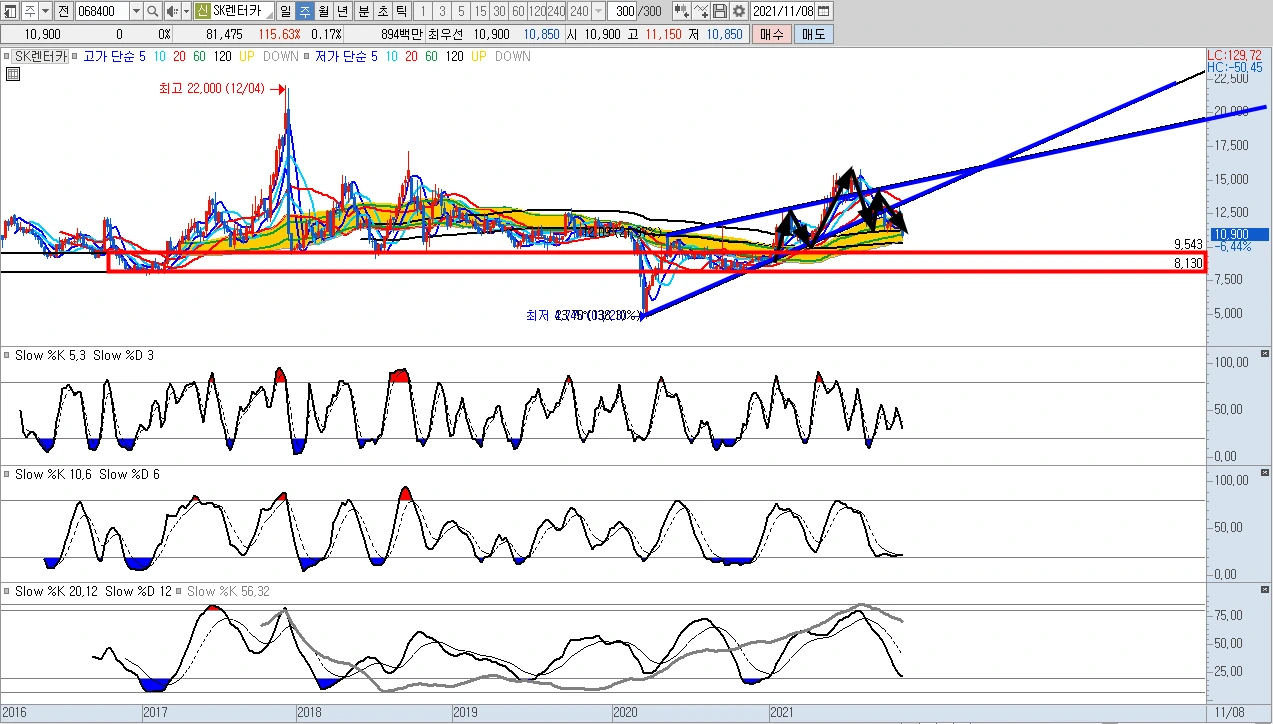Viewport: 1273px width, 724px height.
Task: Select the 240 interval button
Action: pyautogui.click(x=556, y=12)
